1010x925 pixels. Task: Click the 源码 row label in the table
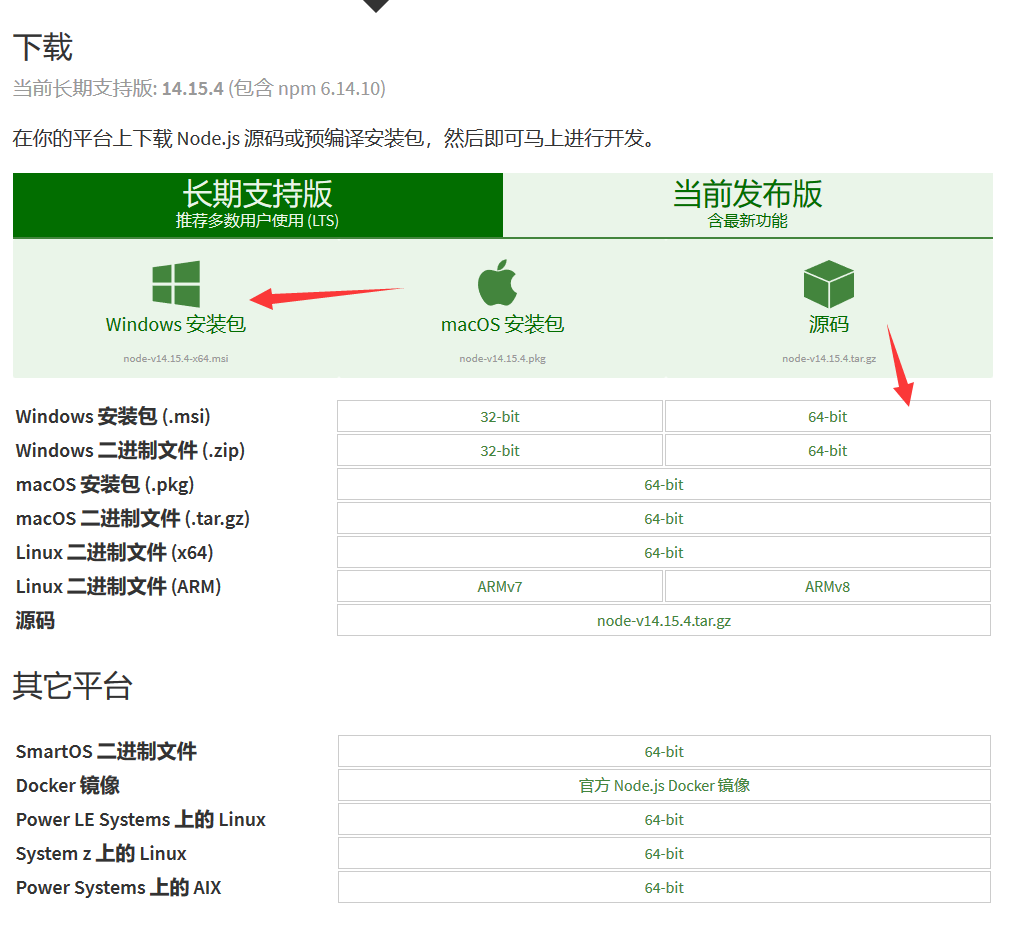pyautogui.click(x=35, y=621)
